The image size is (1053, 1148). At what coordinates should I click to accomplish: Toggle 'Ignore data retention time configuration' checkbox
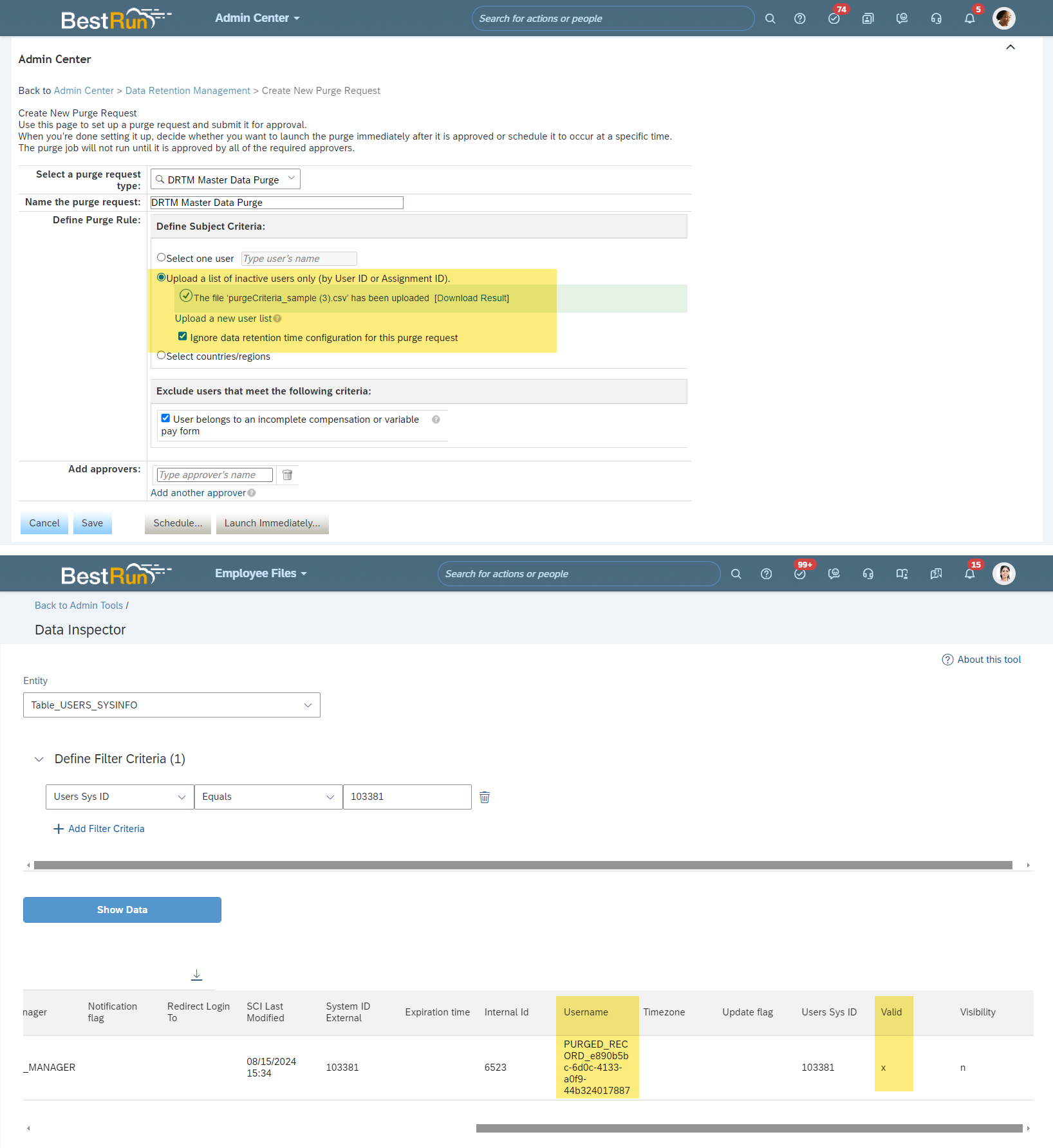[x=183, y=337]
